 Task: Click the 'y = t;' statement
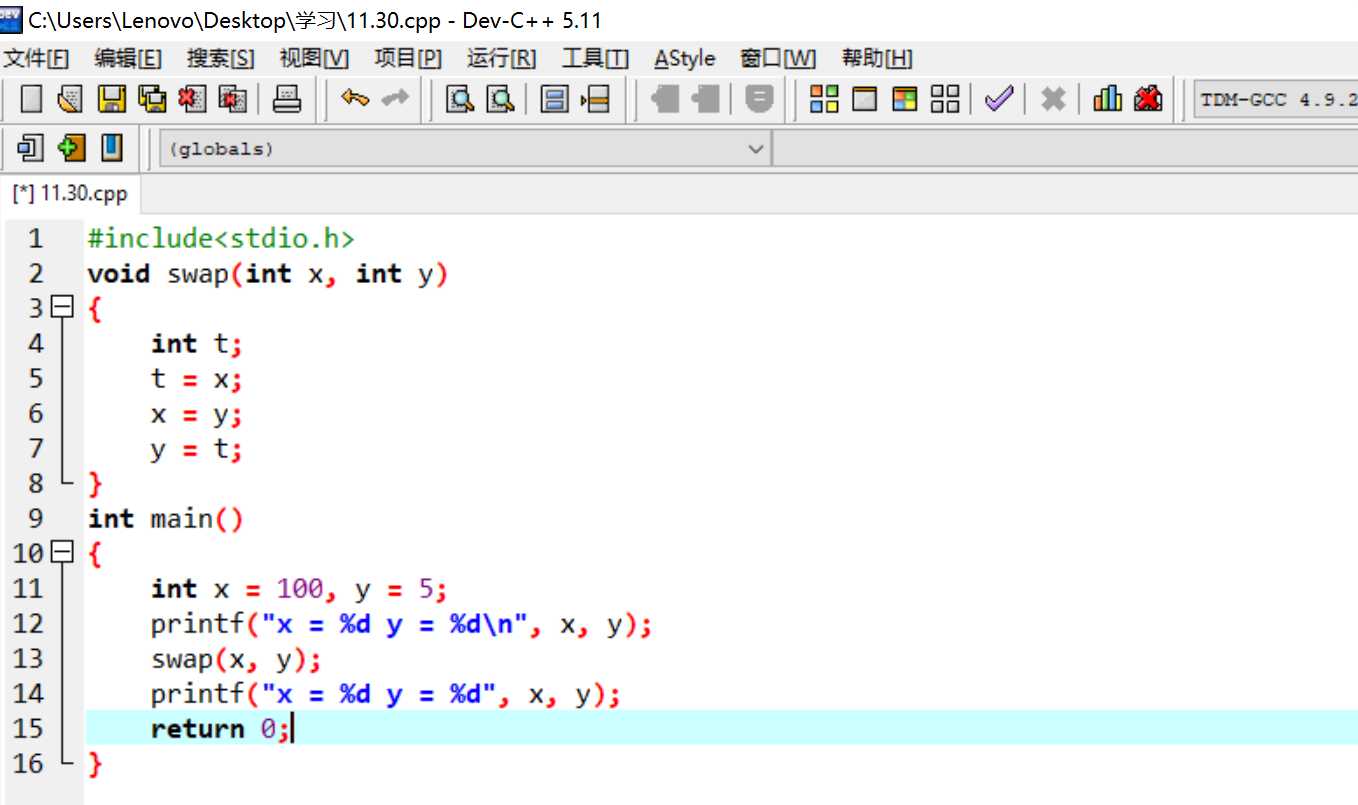pyautogui.click(x=197, y=448)
